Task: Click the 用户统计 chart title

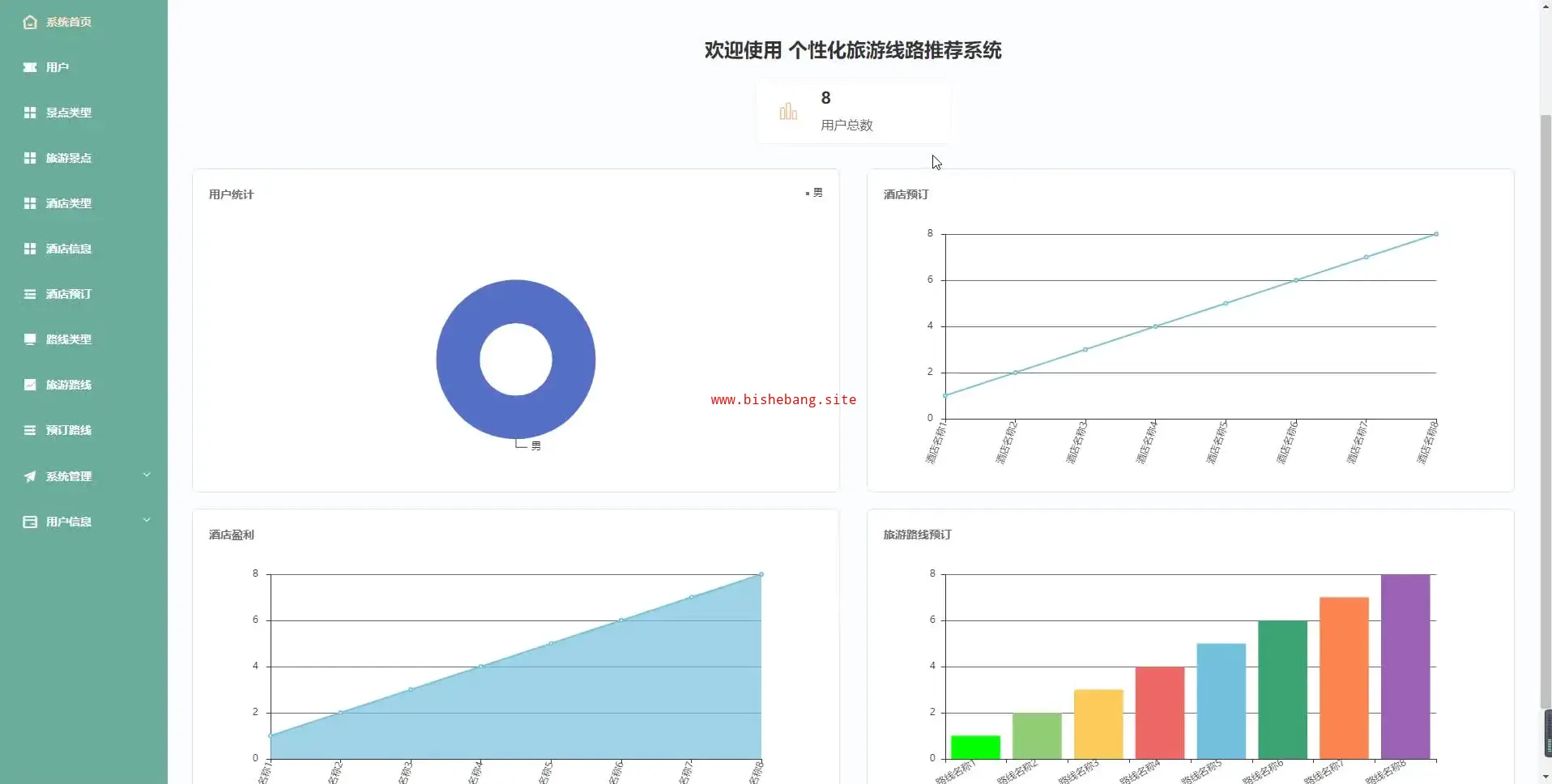Action: (231, 194)
